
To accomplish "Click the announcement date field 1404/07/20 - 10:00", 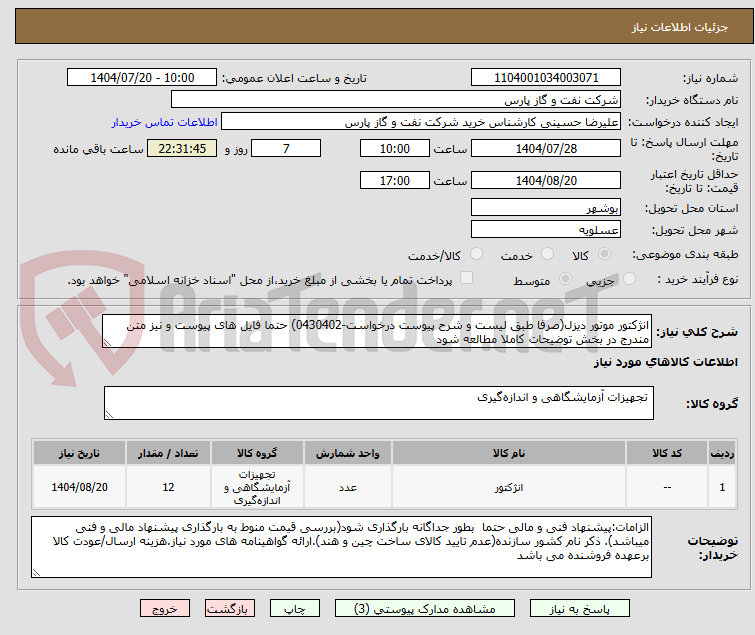I will pyautogui.click(x=142, y=78).
